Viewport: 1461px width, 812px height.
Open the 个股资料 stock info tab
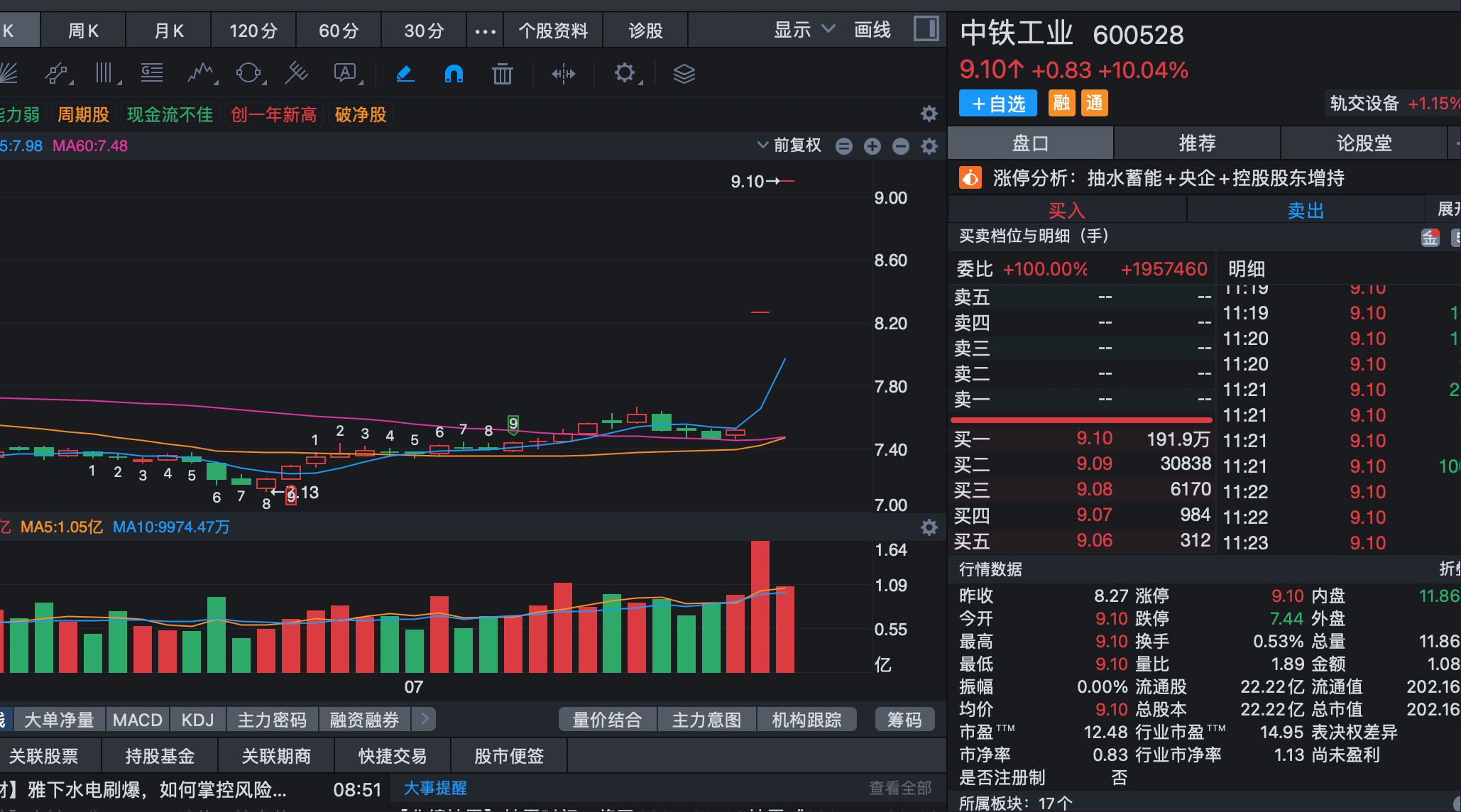(553, 31)
